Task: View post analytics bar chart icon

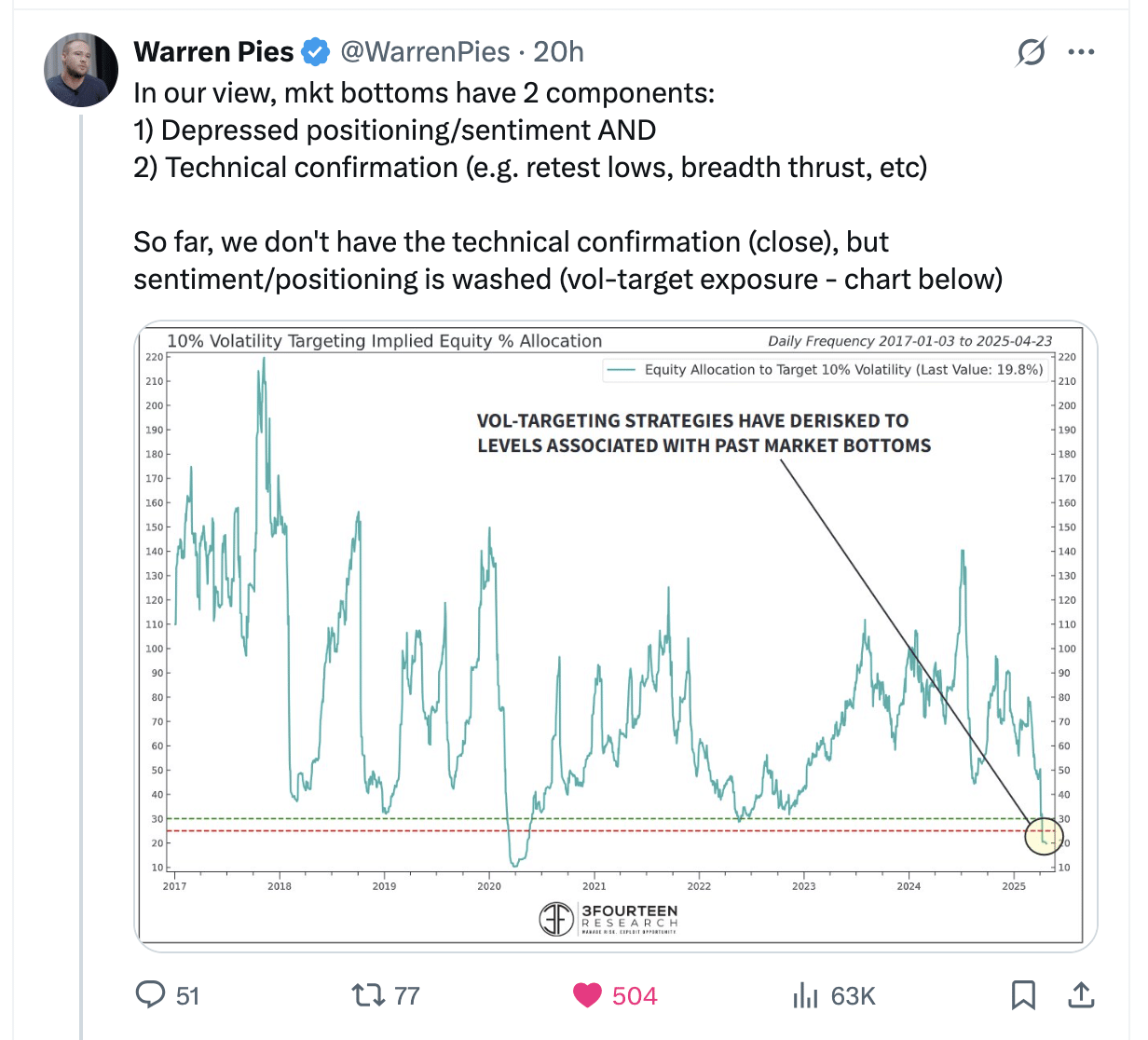Action: (805, 996)
